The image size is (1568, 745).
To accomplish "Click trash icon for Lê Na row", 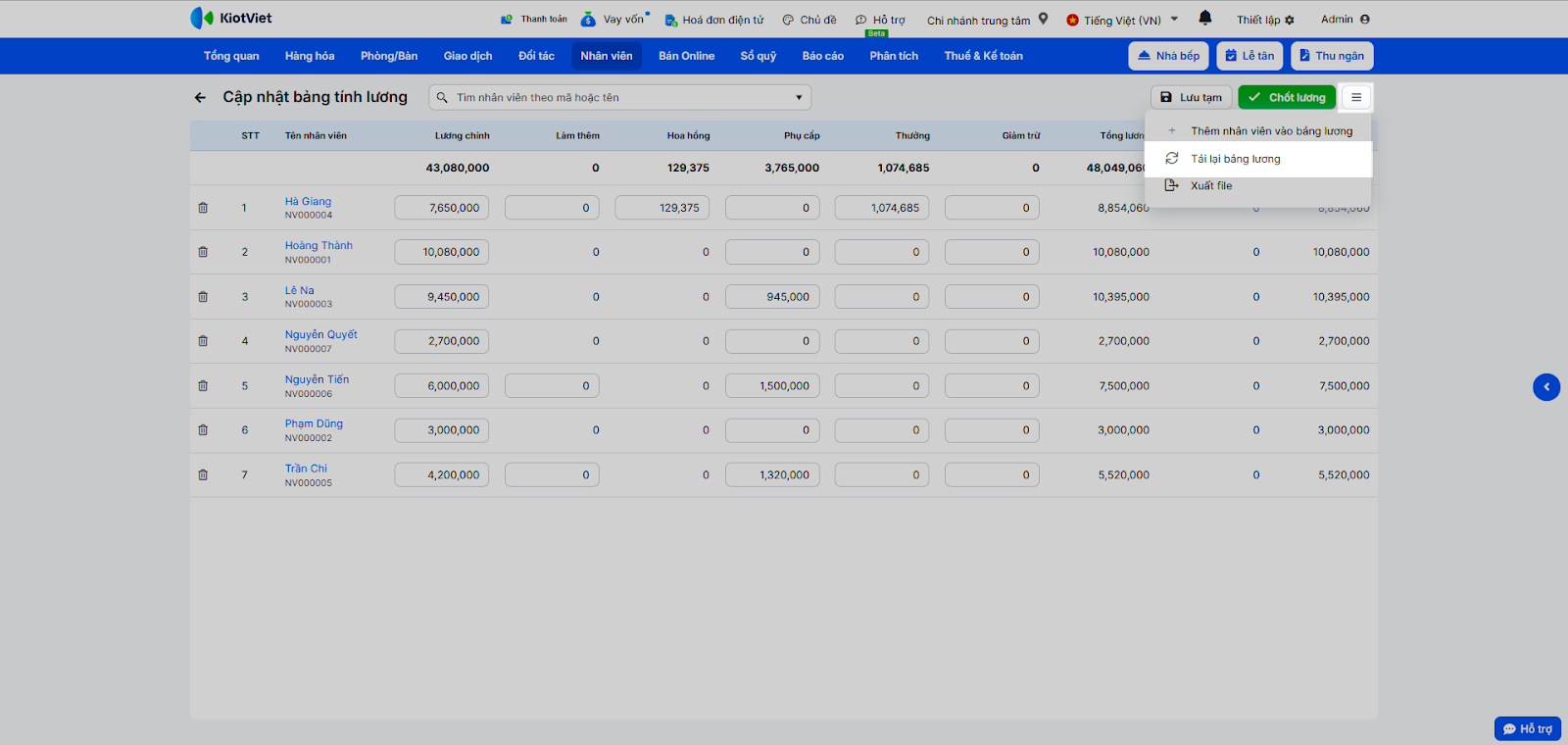I will click(x=203, y=297).
